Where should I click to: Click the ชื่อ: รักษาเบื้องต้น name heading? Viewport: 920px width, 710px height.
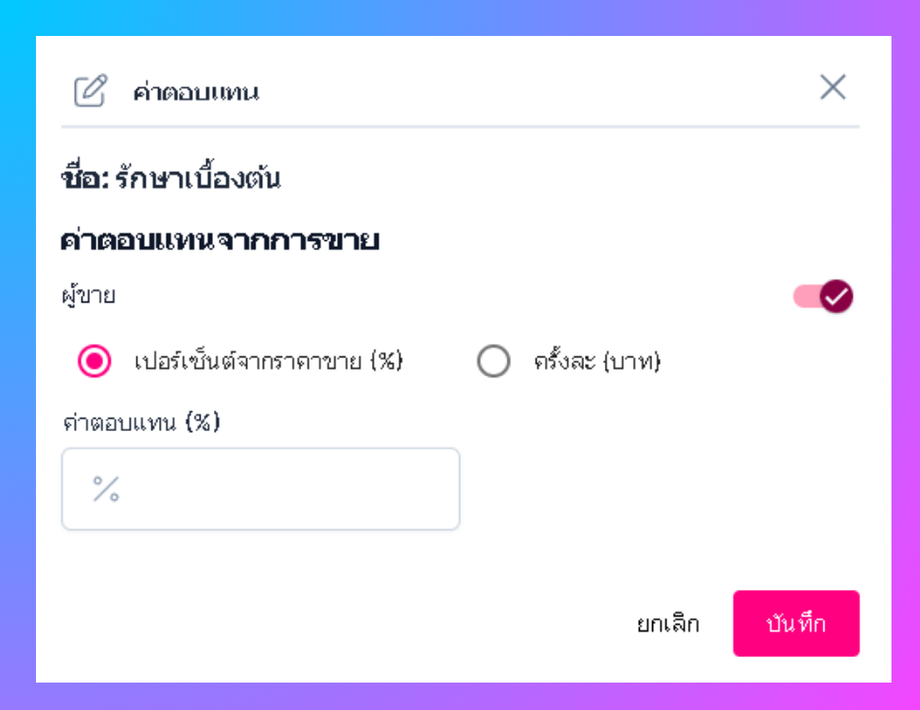pos(170,179)
